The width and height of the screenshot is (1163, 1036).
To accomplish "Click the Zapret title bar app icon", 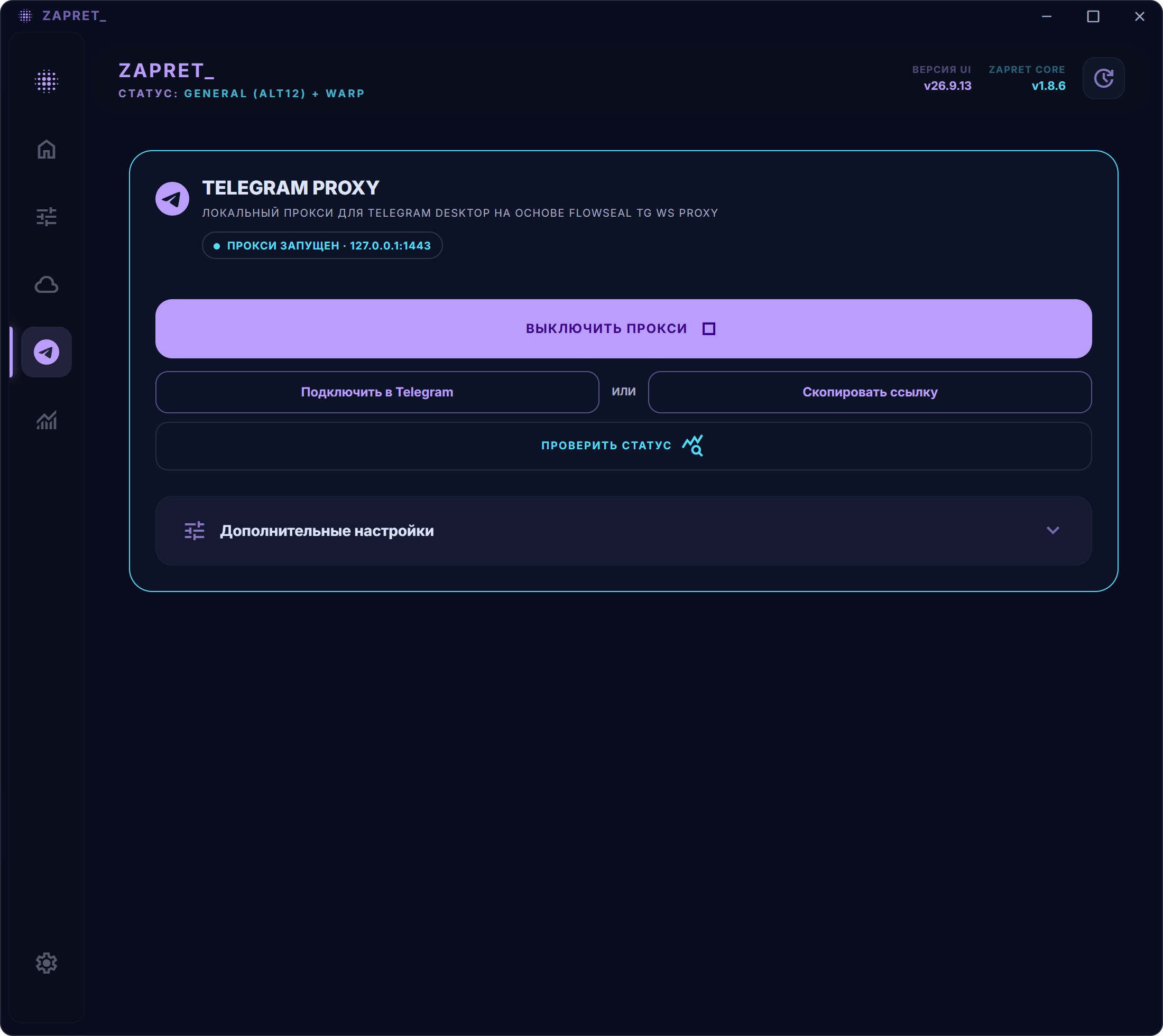I will 25,16.
